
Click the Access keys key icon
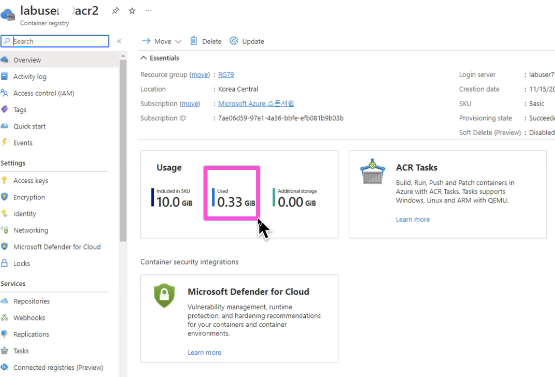[4, 180]
